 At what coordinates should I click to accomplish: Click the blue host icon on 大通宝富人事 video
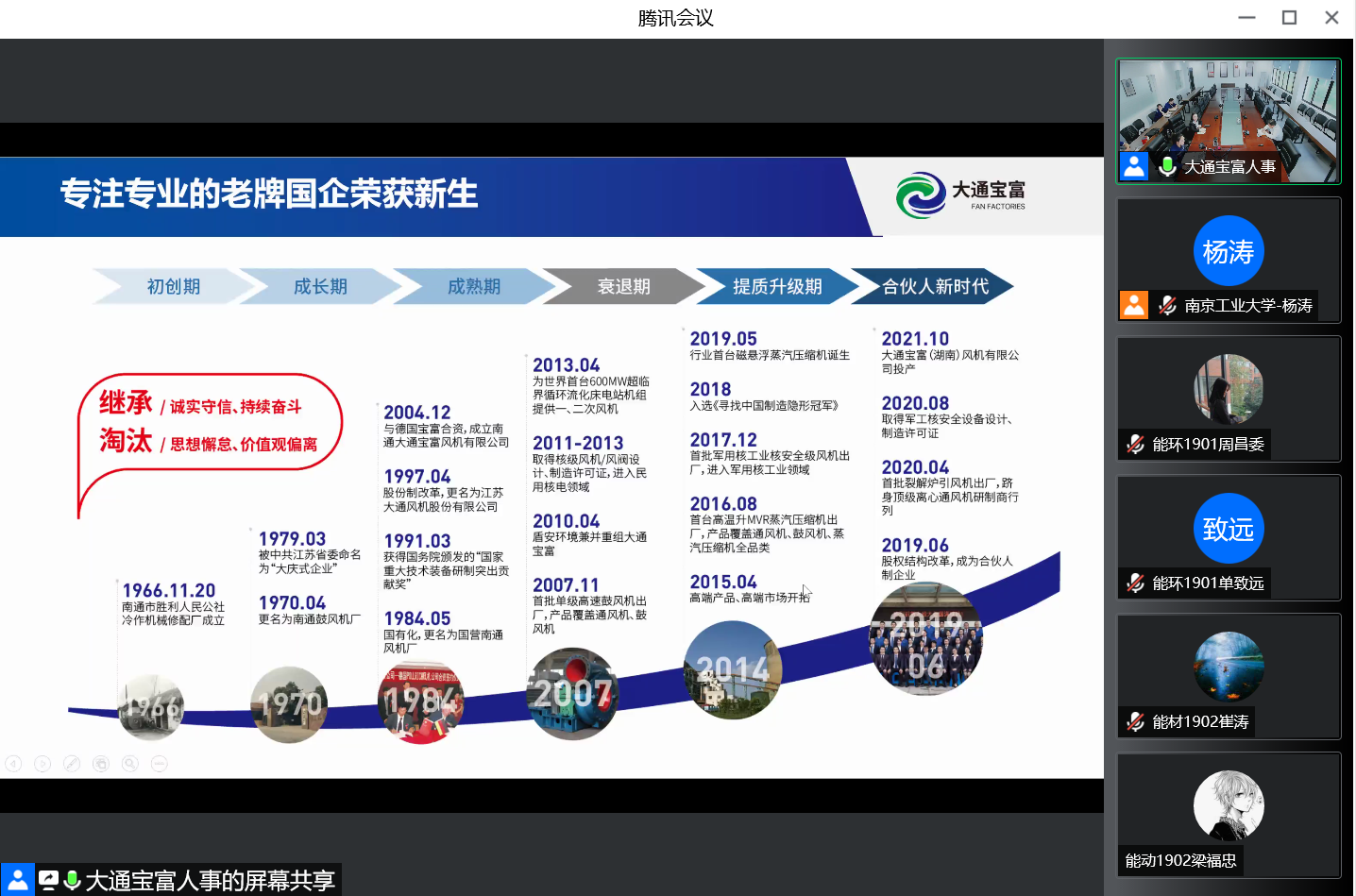(1134, 166)
